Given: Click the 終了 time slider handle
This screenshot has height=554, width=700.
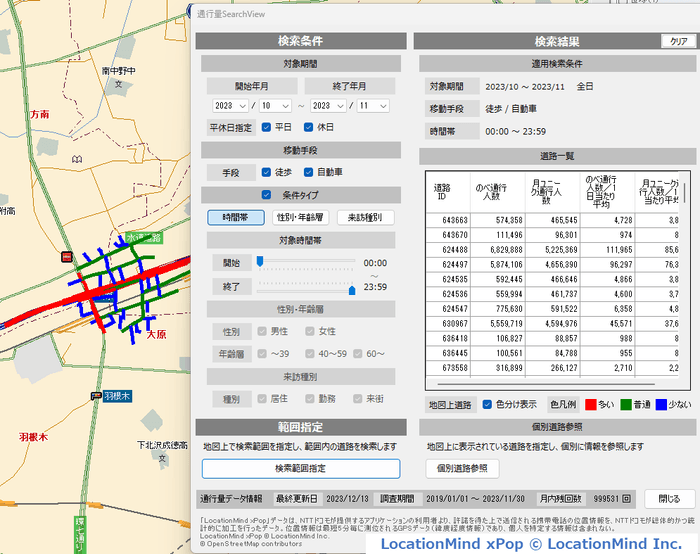Looking at the screenshot, I should click(352, 290).
